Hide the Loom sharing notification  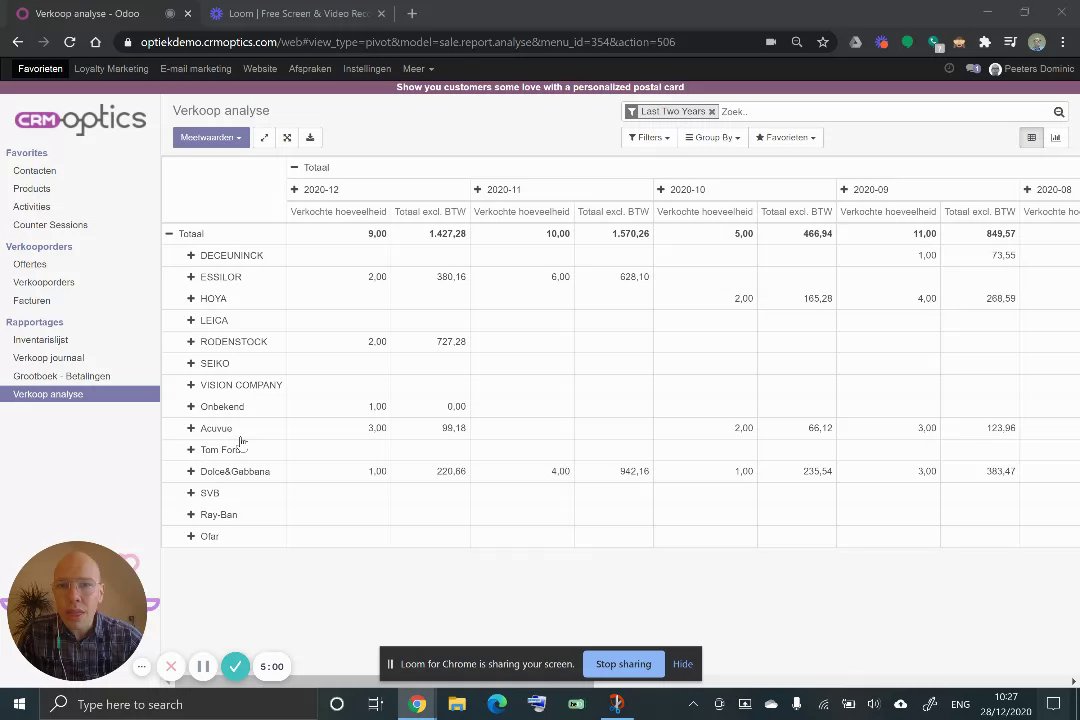683,664
